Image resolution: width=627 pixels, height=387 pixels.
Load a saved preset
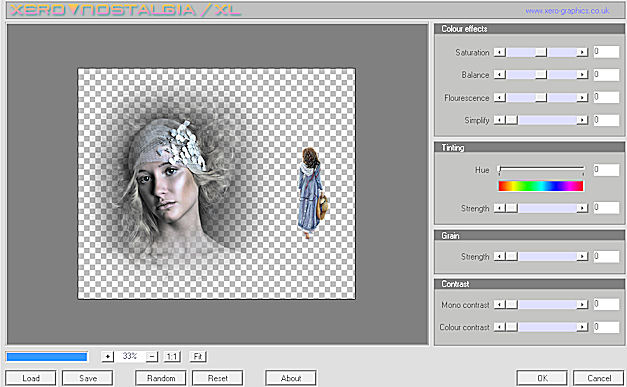(31, 378)
